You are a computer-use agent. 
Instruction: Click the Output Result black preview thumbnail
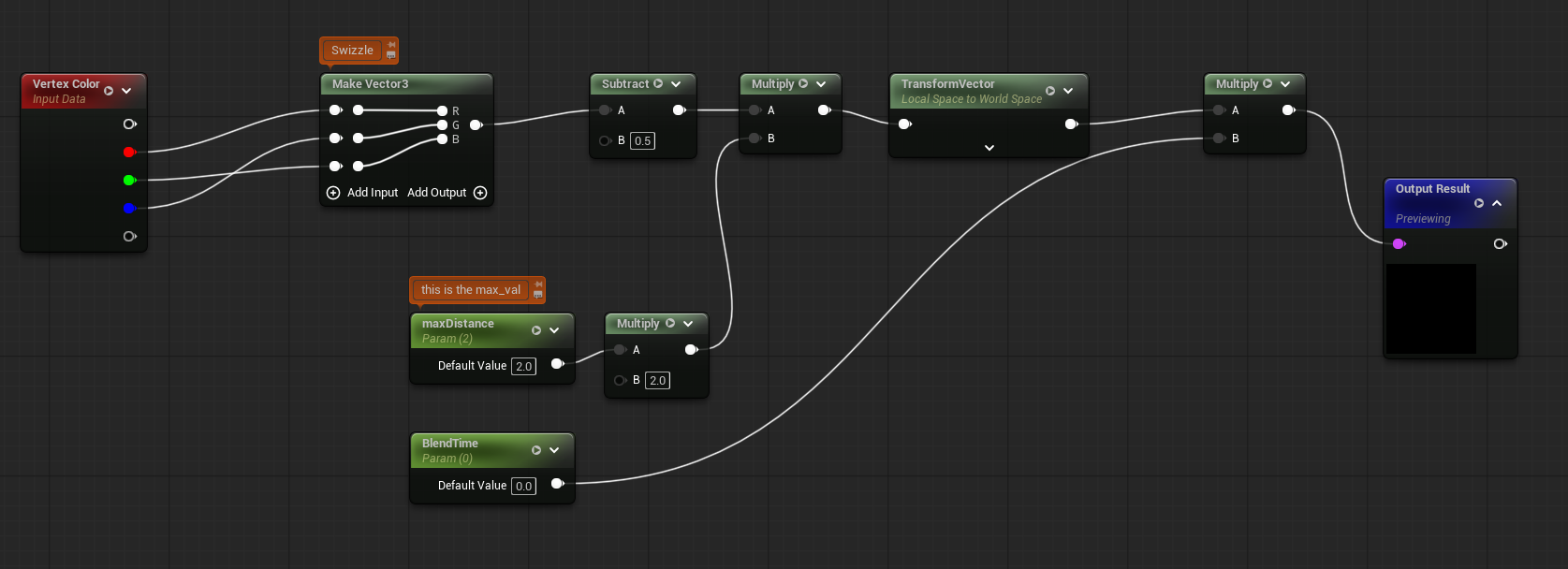tap(1431, 309)
